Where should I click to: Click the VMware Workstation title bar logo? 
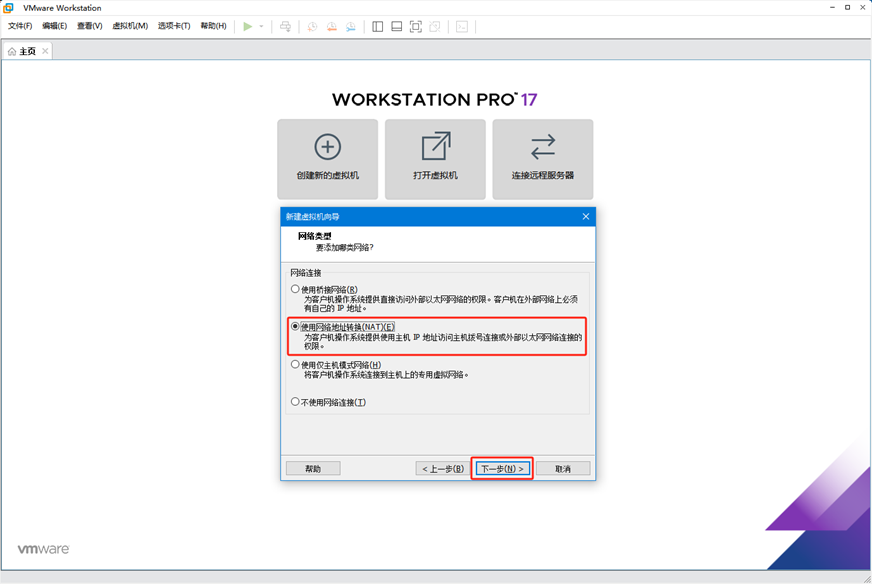pos(8,8)
